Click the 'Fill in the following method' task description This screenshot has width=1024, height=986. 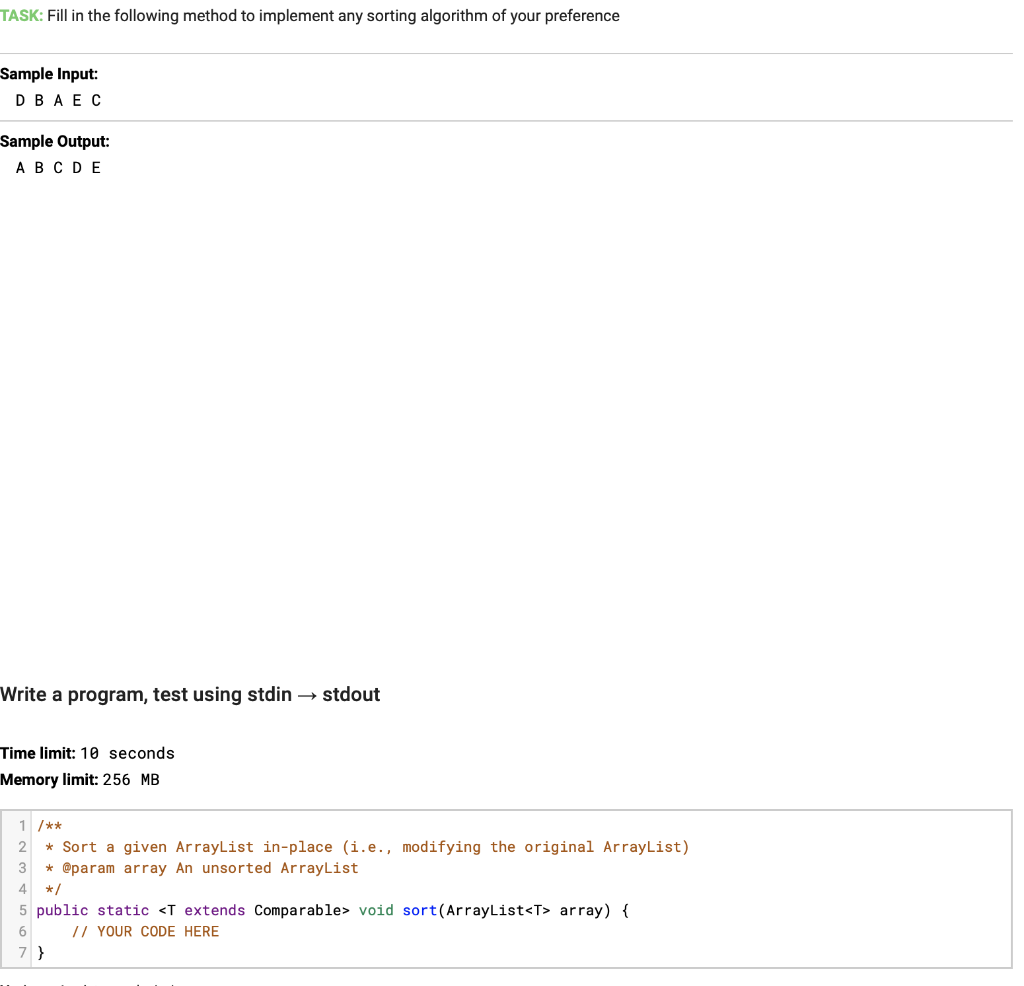pyautogui.click(x=333, y=16)
